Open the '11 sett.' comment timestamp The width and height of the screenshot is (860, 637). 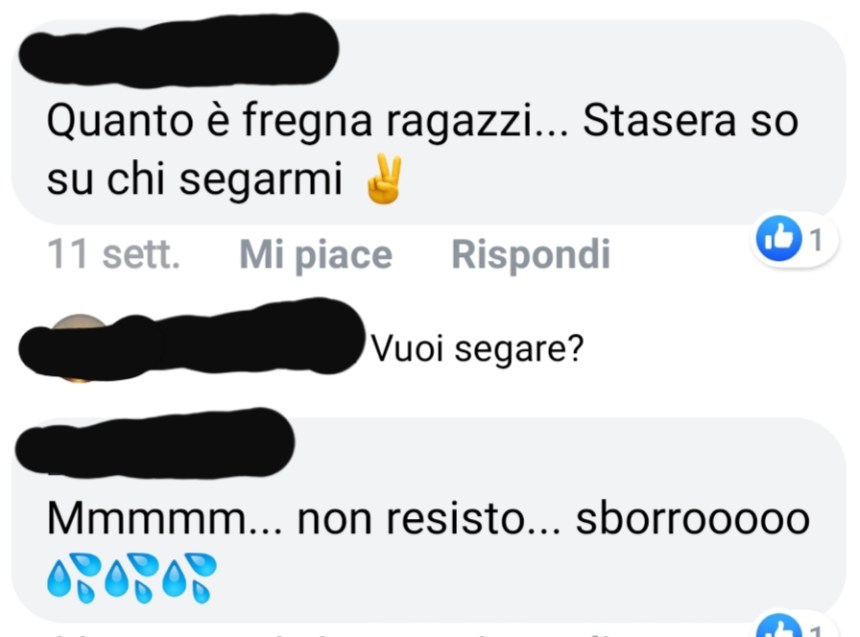(114, 255)
